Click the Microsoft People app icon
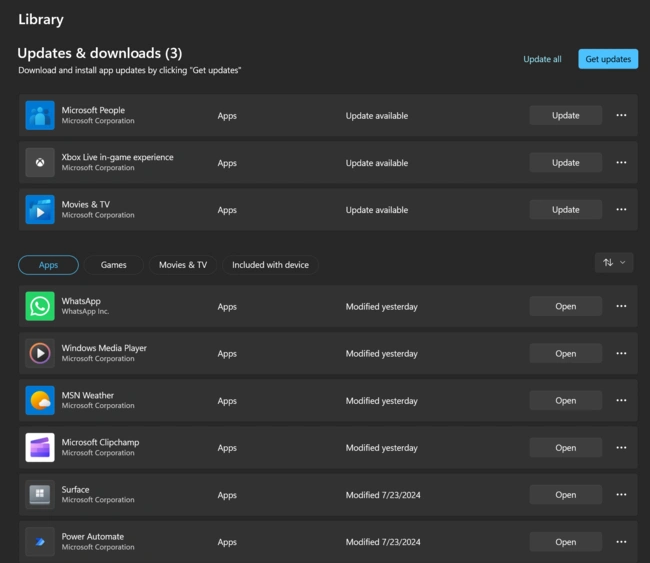The width and height of the screenshot is (650, 563). 40,115
